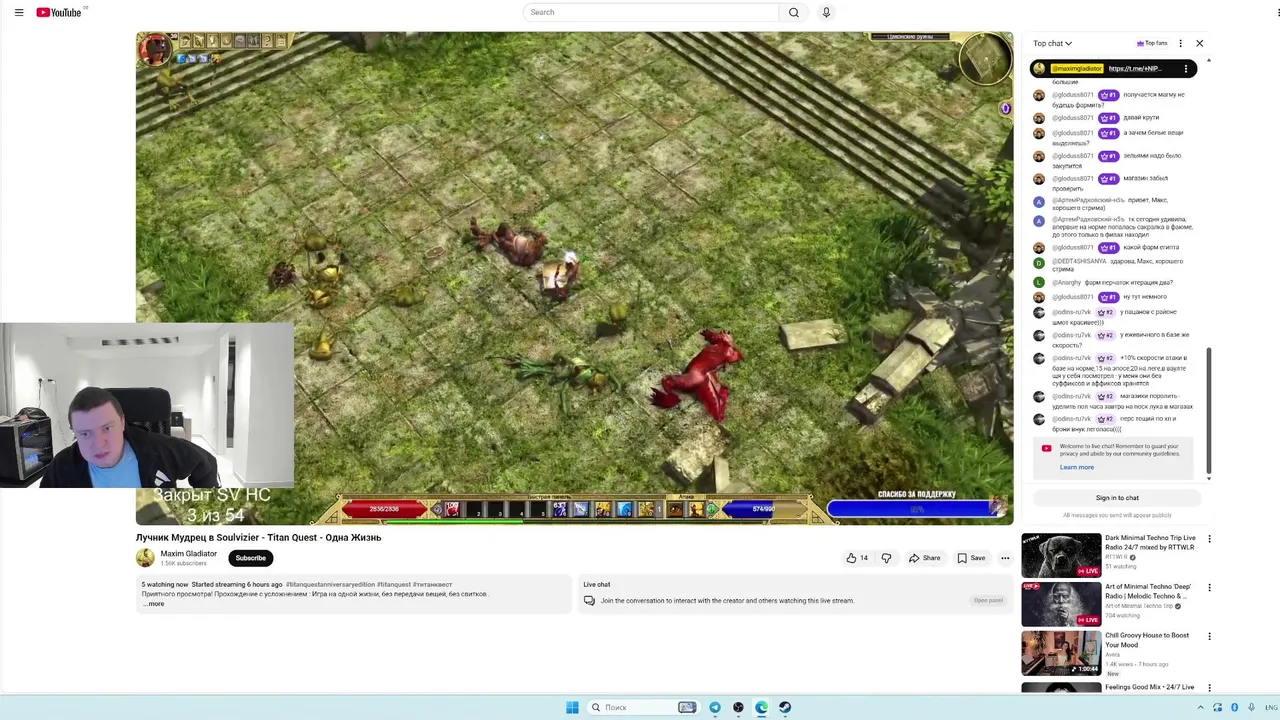Click Open panel for live chat
1280x720 pixels.
988,600
